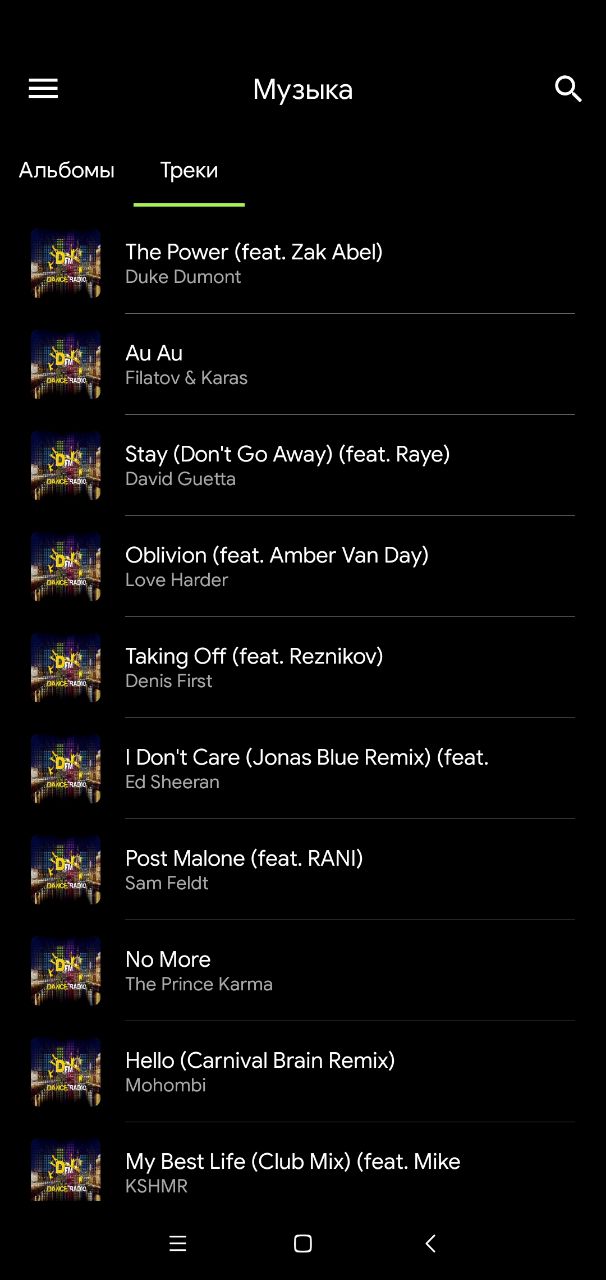606x1280 pixels.
Task: Tap the Android home button icon
Action: point(303,1243)
